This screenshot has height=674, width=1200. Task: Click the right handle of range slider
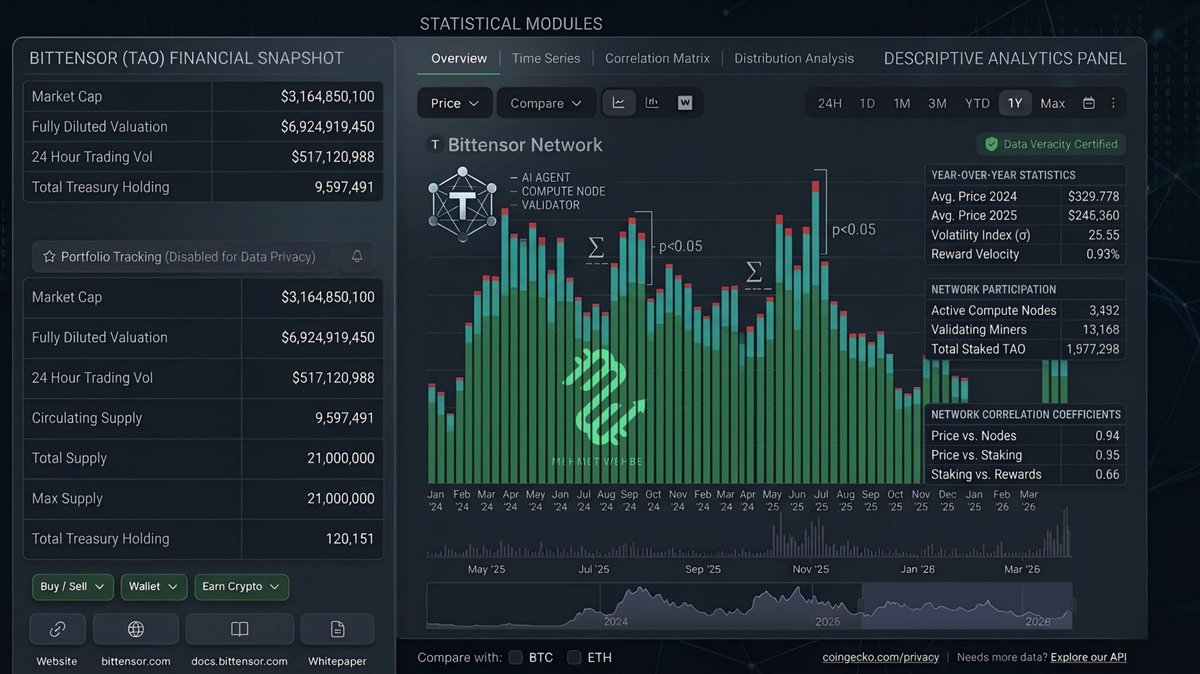click(x=1072, y=605)
